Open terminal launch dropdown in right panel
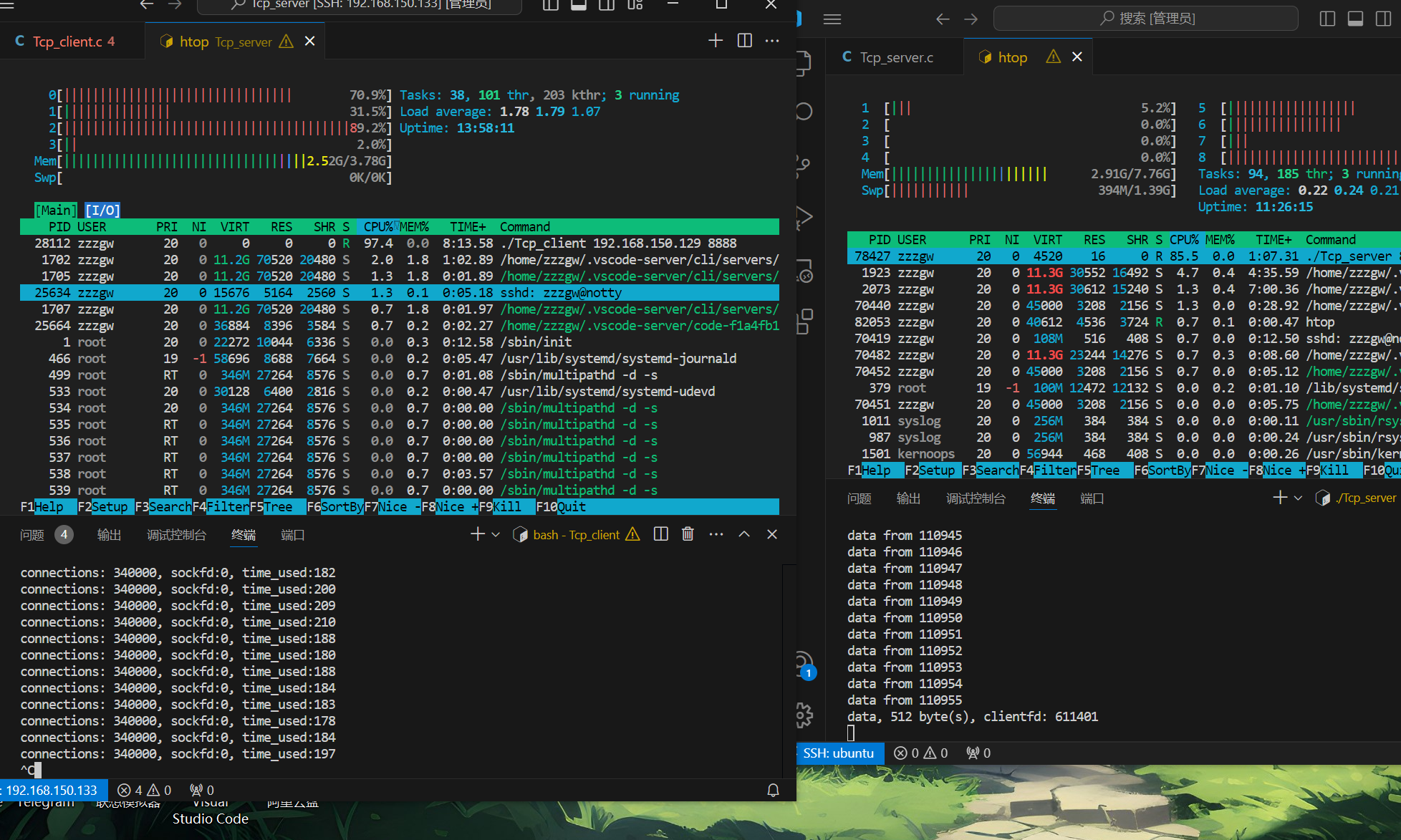 [1298, 498]
